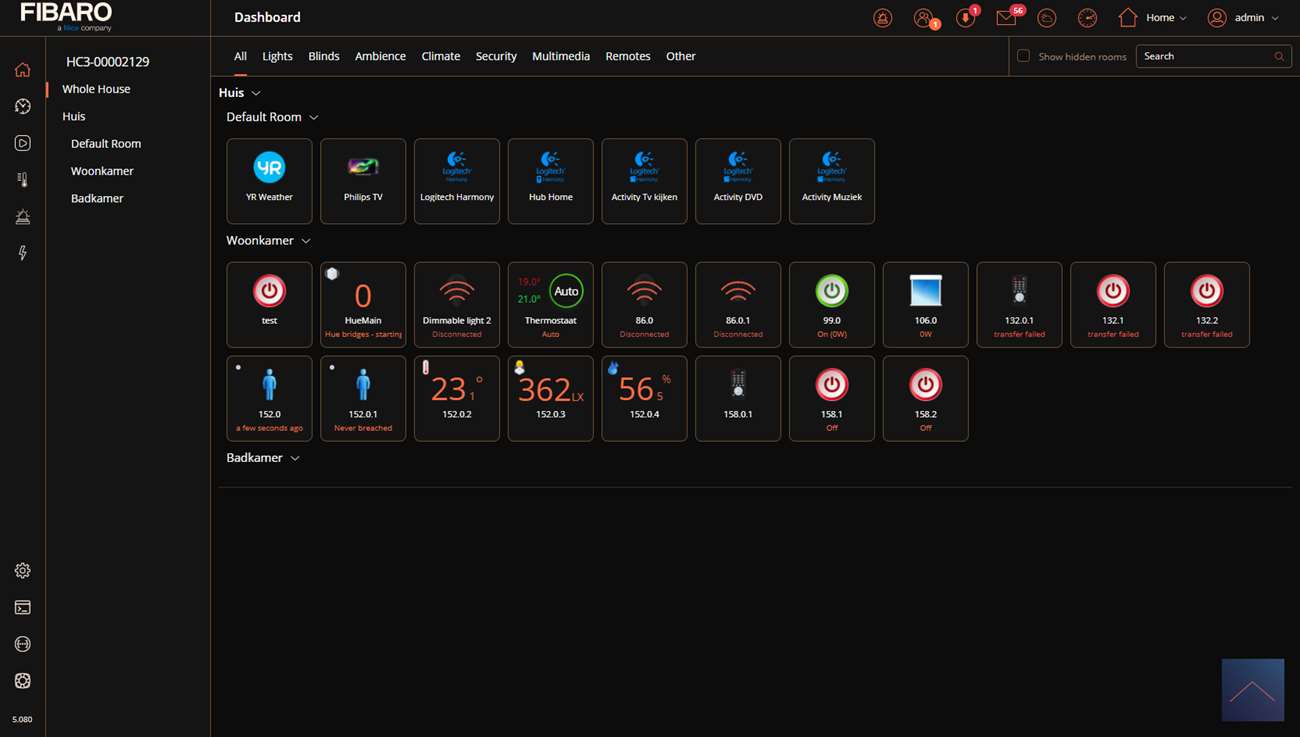Collapse the Woonkamer section chevron
Screen dimensions: 1300x737
[306, 241]
